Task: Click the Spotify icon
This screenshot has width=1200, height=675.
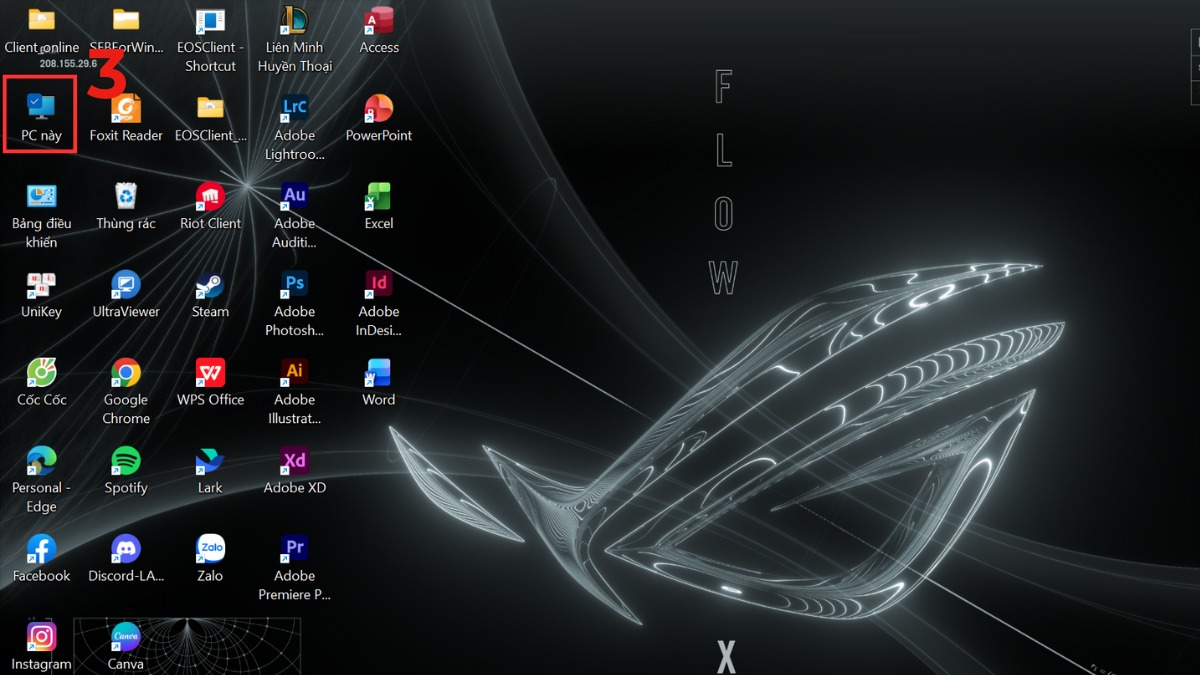Action: pos(126,460)
